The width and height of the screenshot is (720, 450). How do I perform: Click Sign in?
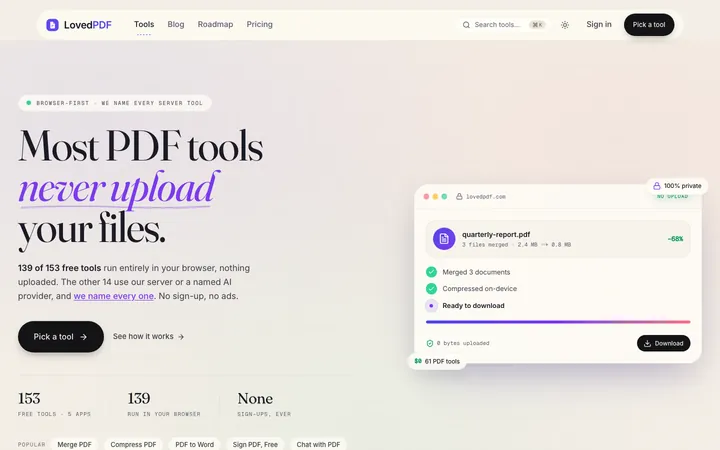(x=599, y=24)
